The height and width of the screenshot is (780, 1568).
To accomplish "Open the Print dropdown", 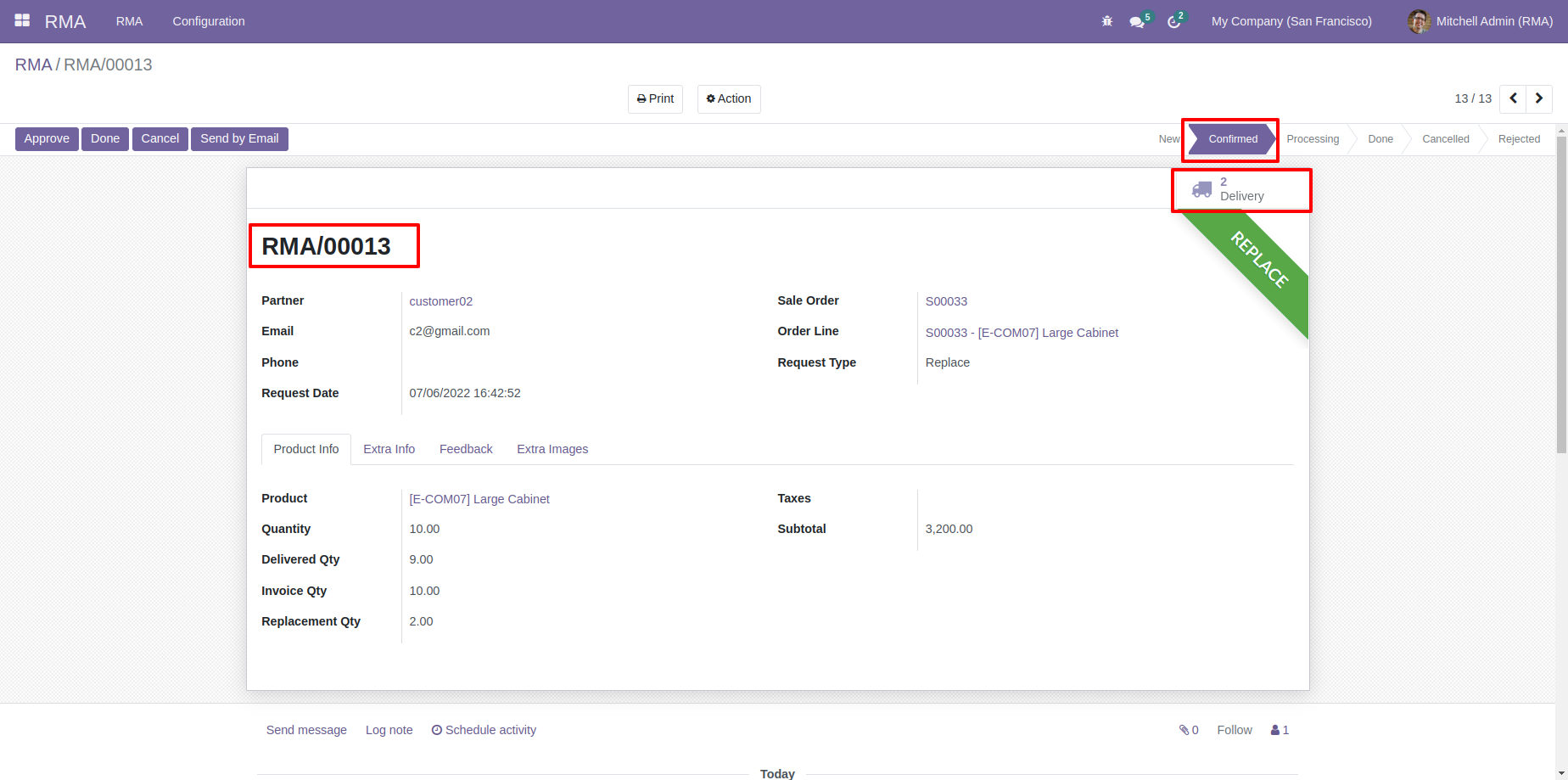I will [655, 98].
